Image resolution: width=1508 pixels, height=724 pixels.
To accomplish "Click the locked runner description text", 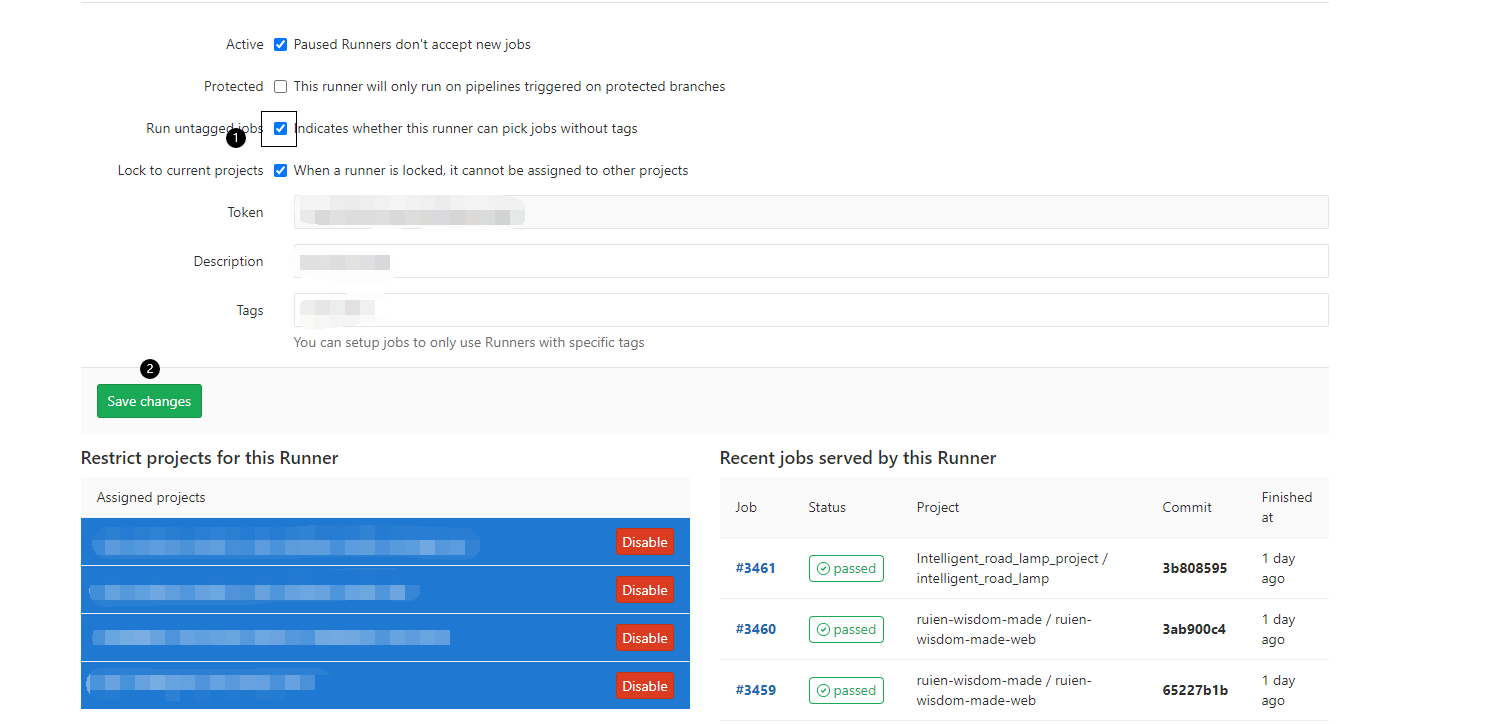I will [x=491, y=171].
